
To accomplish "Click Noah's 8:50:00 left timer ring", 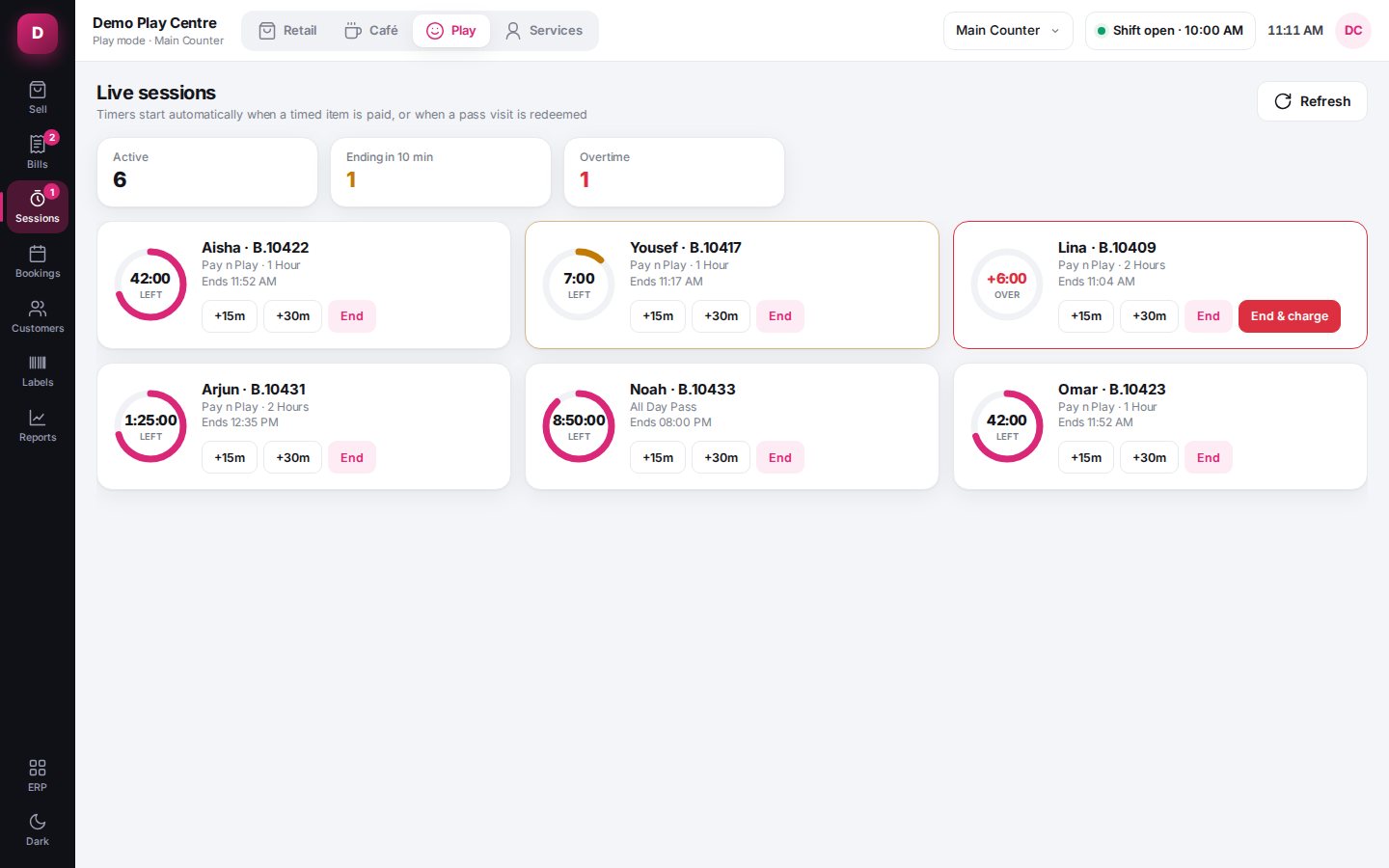I will 579,426.
